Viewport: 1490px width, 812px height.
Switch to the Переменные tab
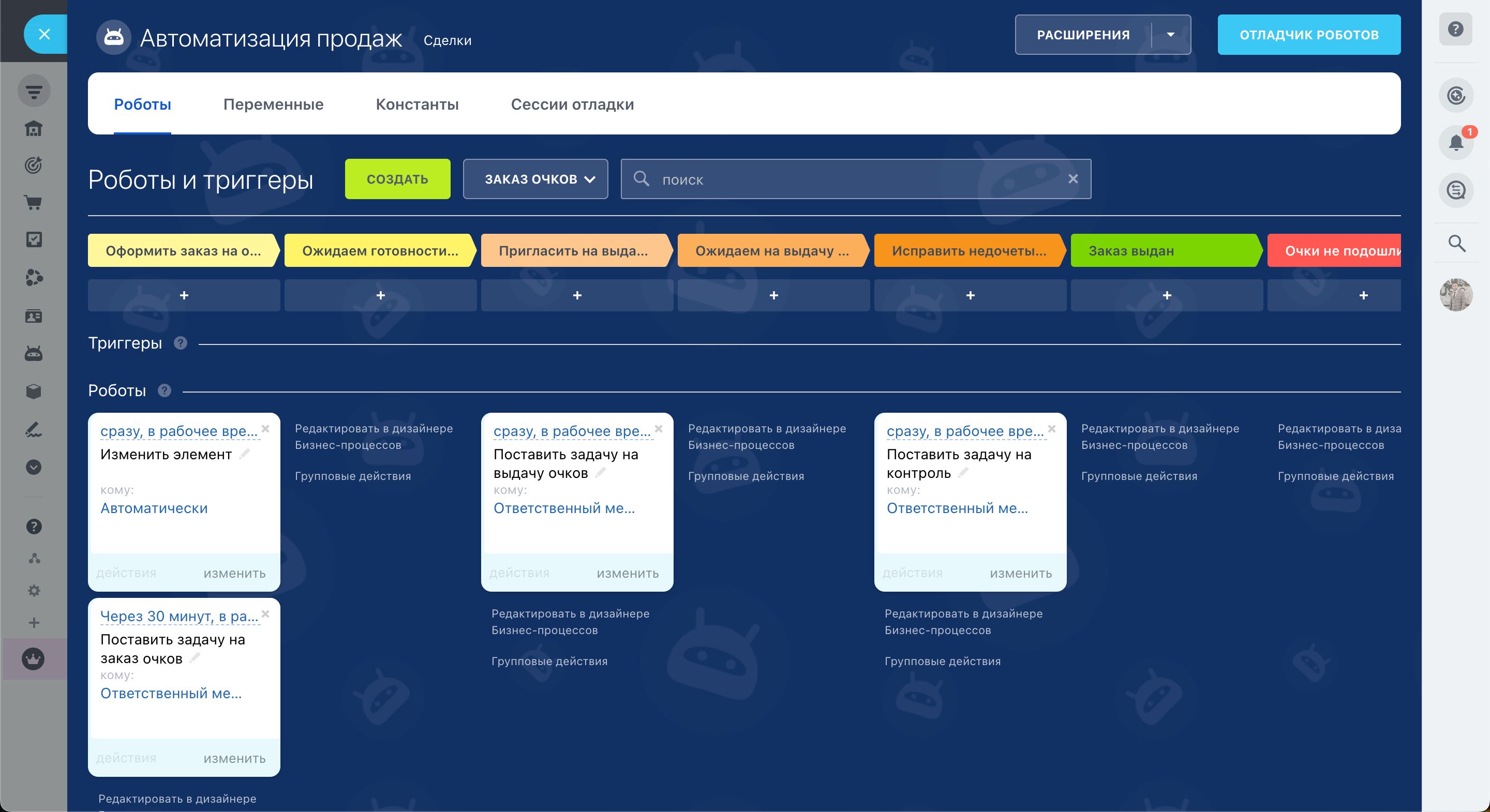pyautogui.click(x=273, y=104)
